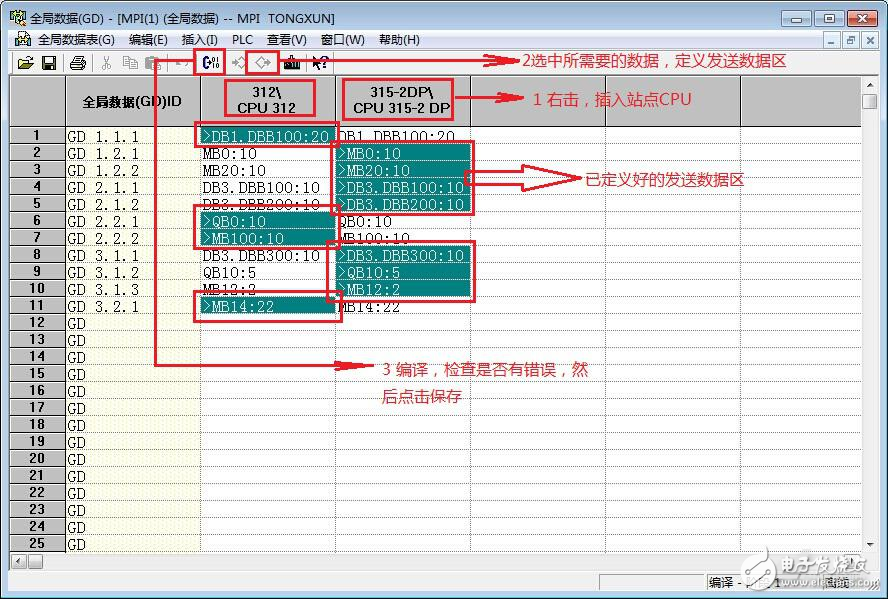The image size is (888, 599).
Task: Open the 全局数据表(G) menu
Action: tap(75, 40)
